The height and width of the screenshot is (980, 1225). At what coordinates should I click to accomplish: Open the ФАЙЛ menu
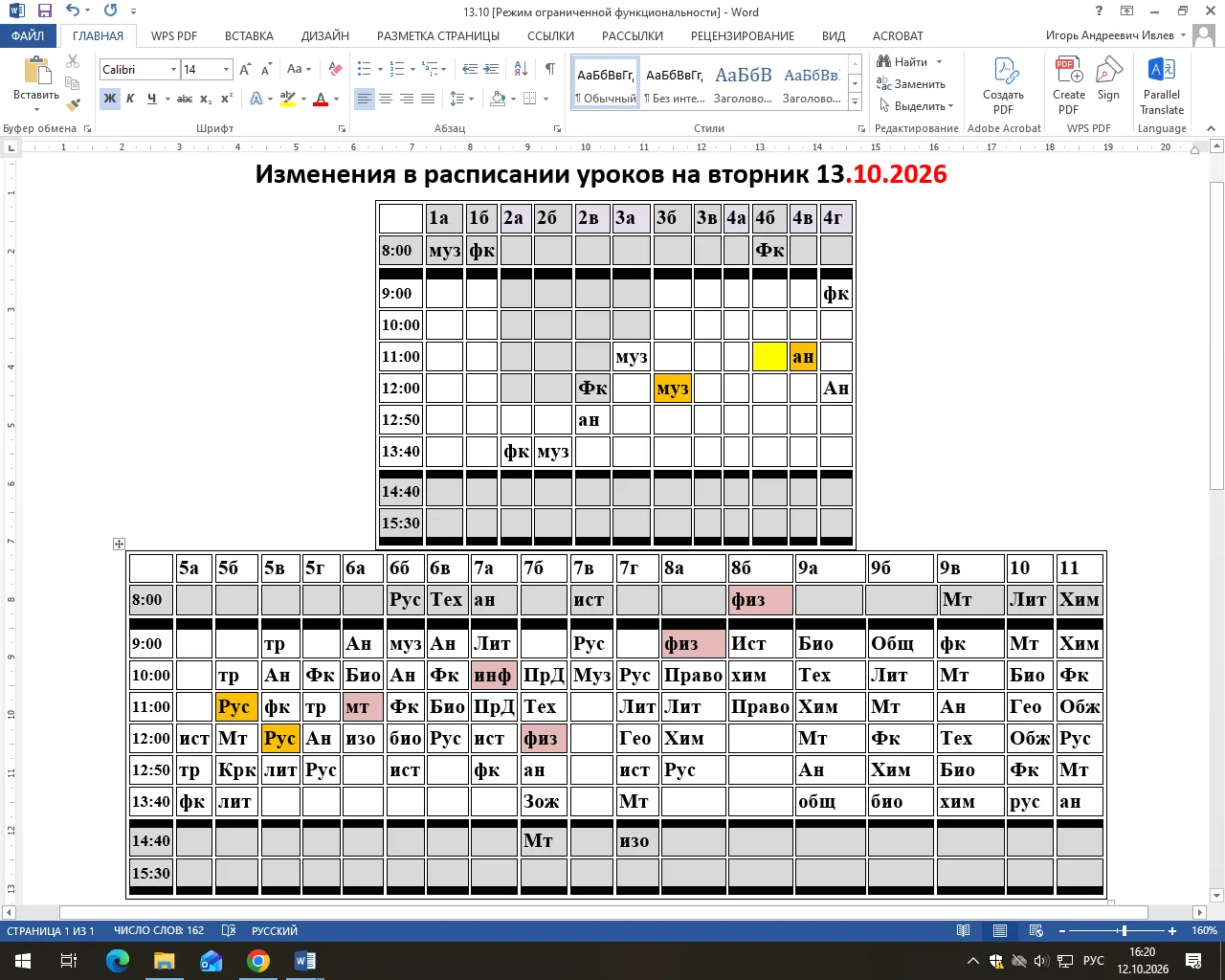pyautogui.click(x=28, y=36)
